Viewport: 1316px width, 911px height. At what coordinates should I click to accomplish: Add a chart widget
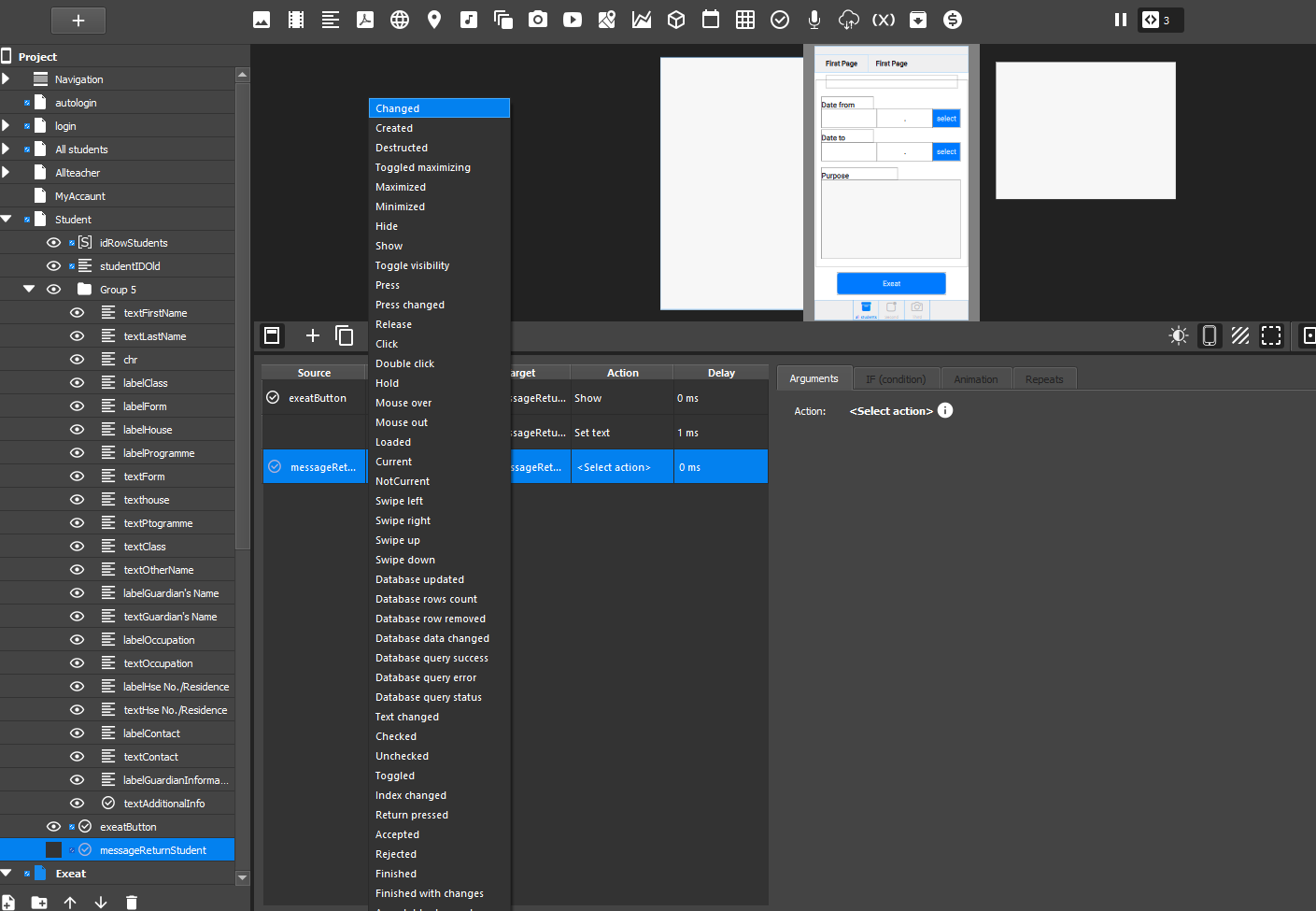642,20
